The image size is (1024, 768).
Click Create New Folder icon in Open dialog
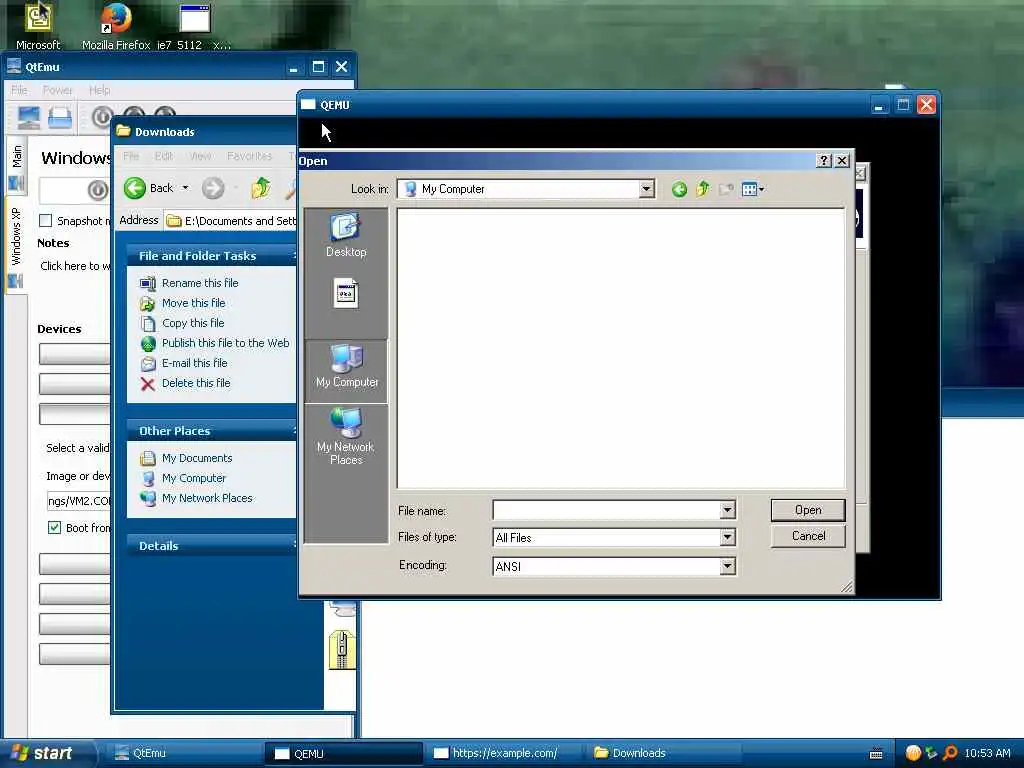coord(726,189)
